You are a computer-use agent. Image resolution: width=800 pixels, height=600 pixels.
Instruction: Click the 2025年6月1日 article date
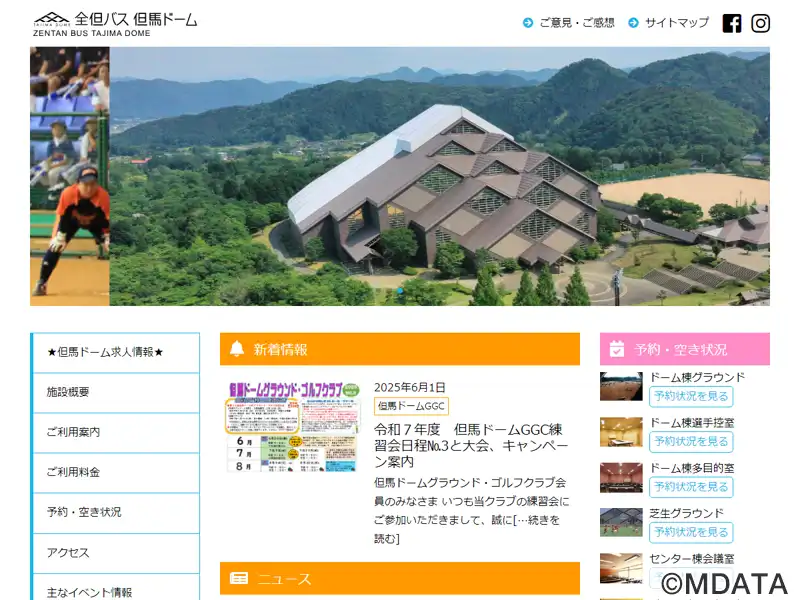click(410, 387)
